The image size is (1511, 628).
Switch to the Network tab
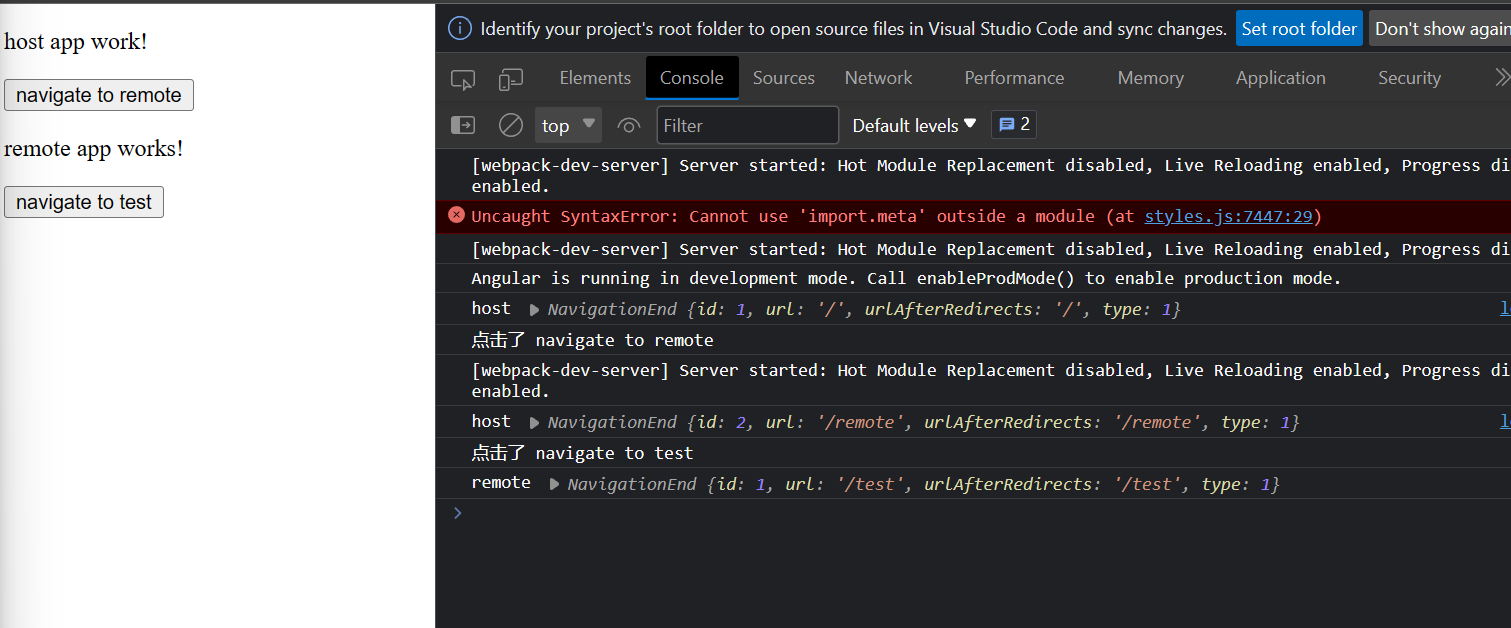[878, 78]
